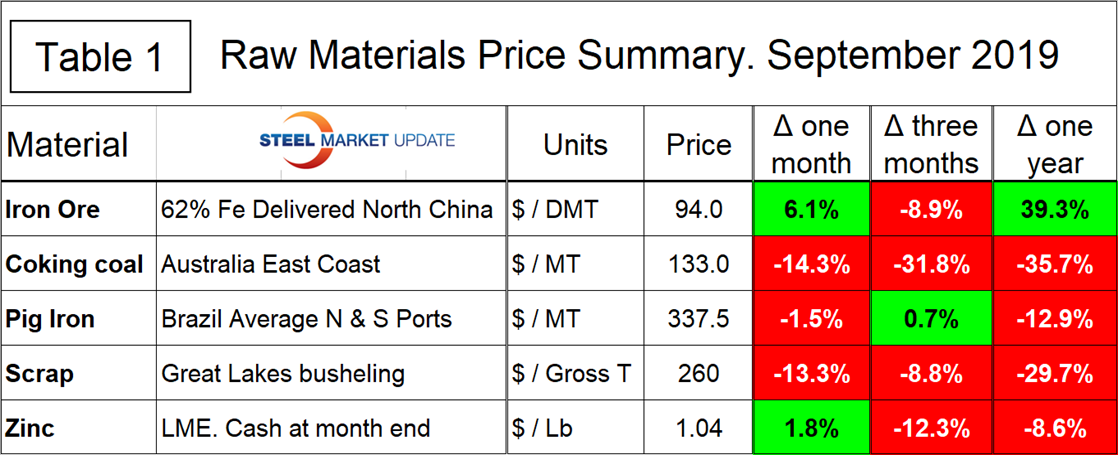
Task: Click the Δ three months column header
Action: (929, 144)
